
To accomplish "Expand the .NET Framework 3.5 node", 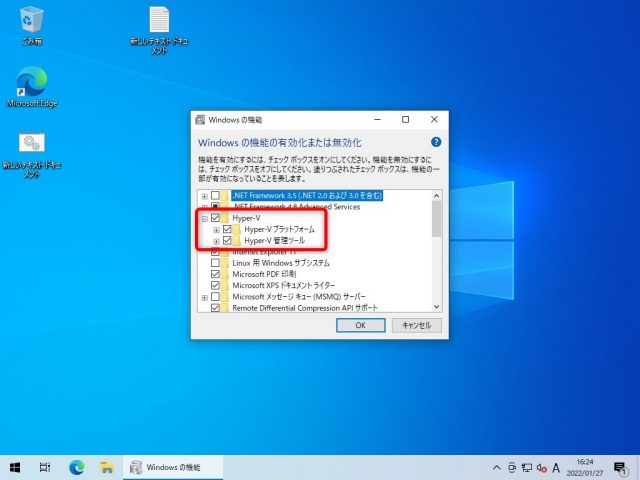I will pos(204,196).
